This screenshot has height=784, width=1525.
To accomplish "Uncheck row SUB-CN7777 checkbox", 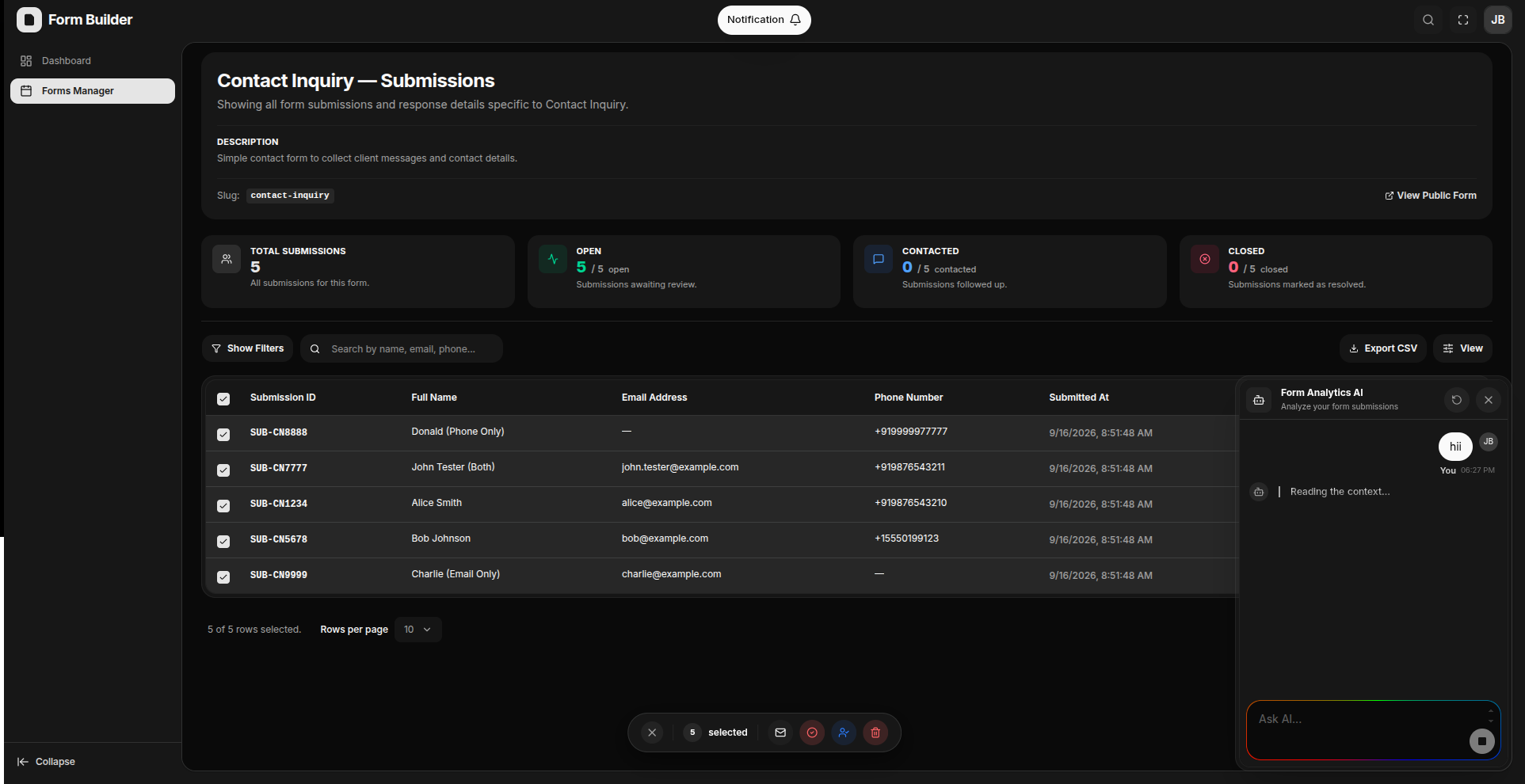I will (223, 470).
